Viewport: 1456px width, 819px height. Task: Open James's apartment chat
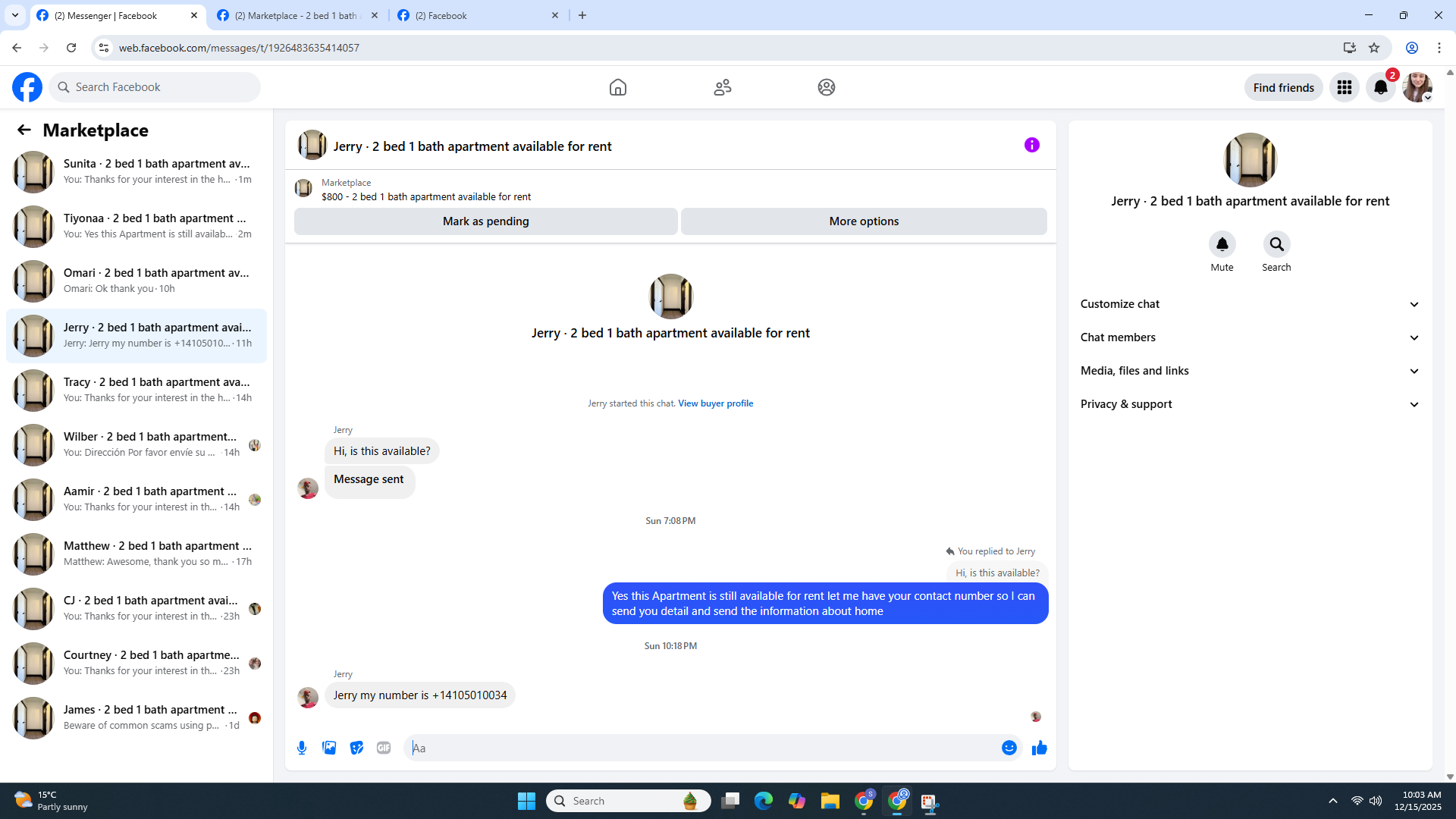pos(136,718)
